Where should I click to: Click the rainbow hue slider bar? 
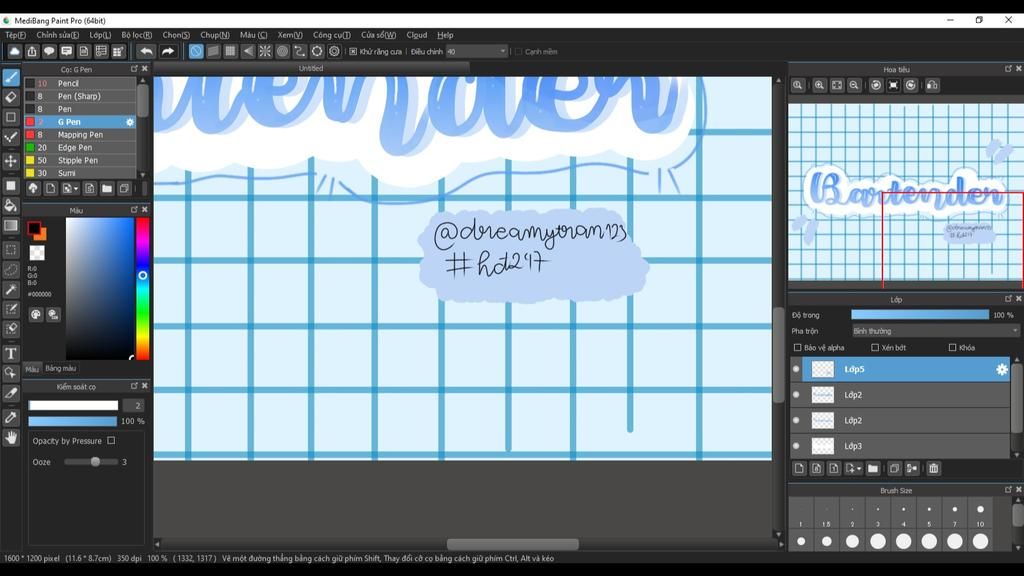[x=142, y=289]
